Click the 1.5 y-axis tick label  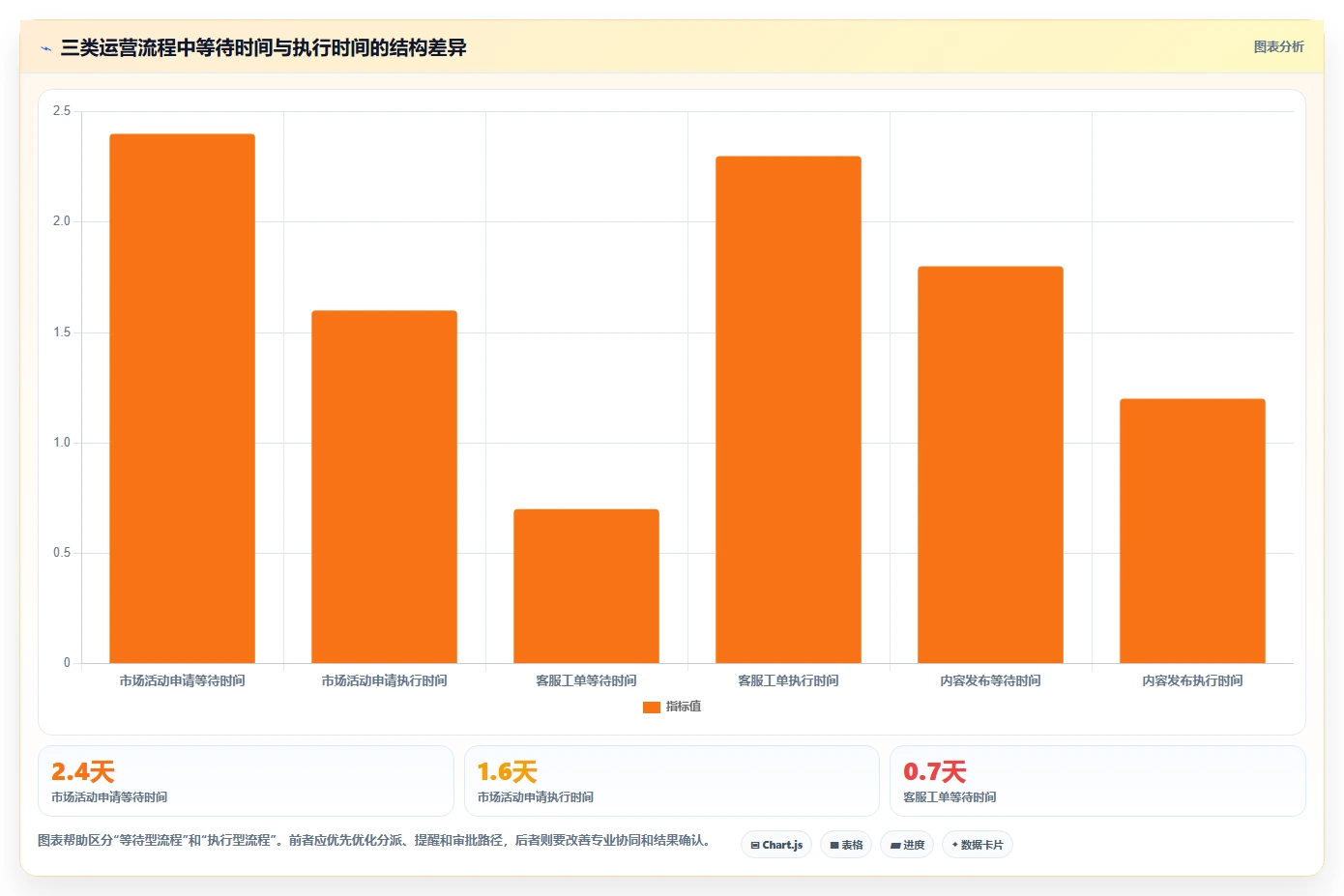click(x=62, y=332)
